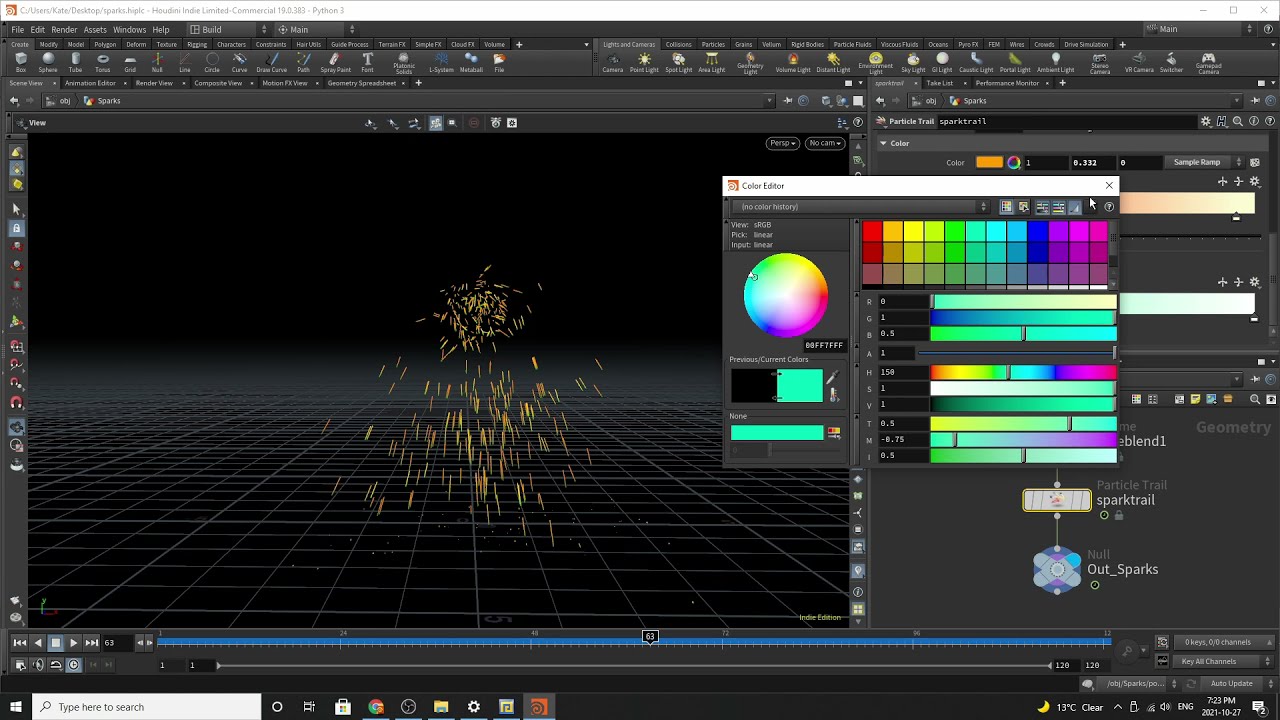1280x720 pixels.
Task: Open the Render menu
Action: pos(64,30)
